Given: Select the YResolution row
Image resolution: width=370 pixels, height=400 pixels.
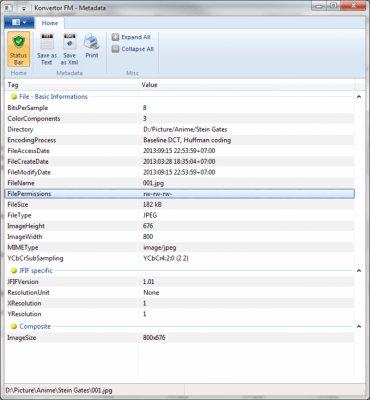Looking at the screenshot, I should 179,314.
